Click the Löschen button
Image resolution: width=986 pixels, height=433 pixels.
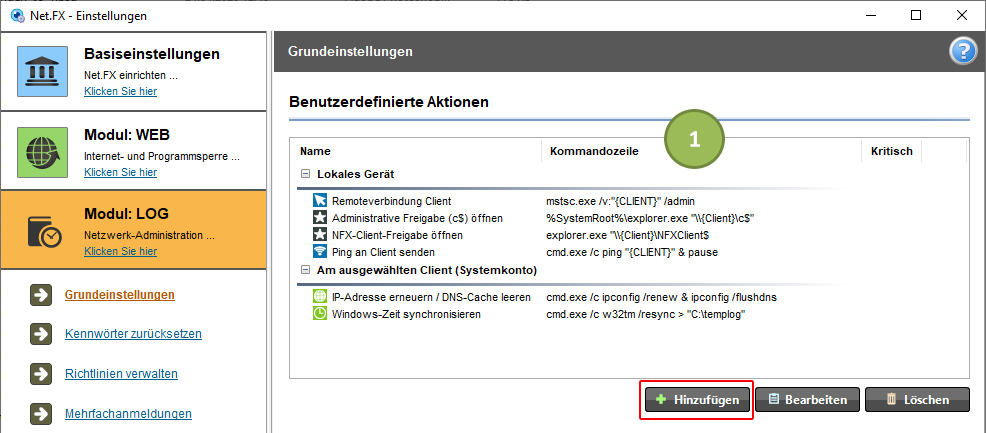point(917,400)
